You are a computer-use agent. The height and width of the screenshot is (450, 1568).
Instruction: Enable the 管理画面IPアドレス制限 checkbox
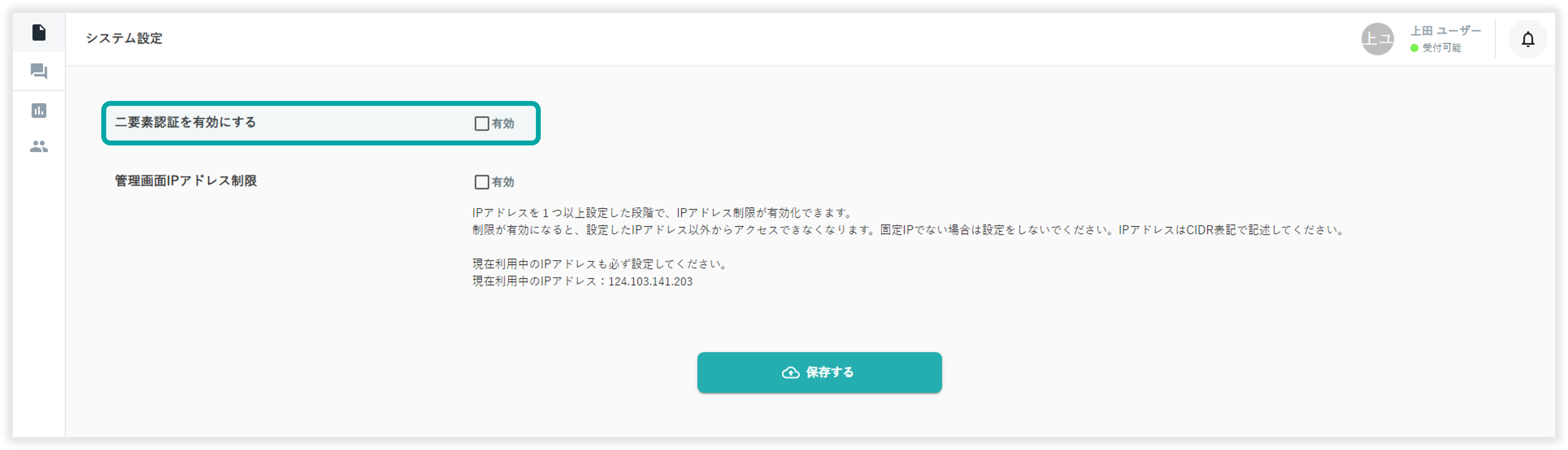point(482,182)
